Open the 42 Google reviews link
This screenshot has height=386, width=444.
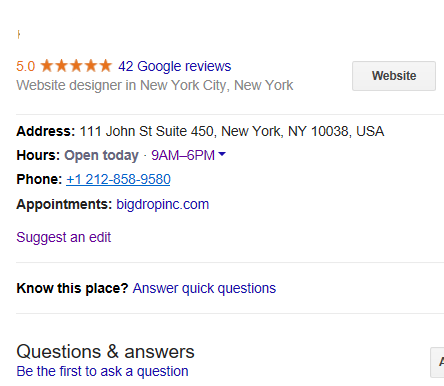click(175, 66)
